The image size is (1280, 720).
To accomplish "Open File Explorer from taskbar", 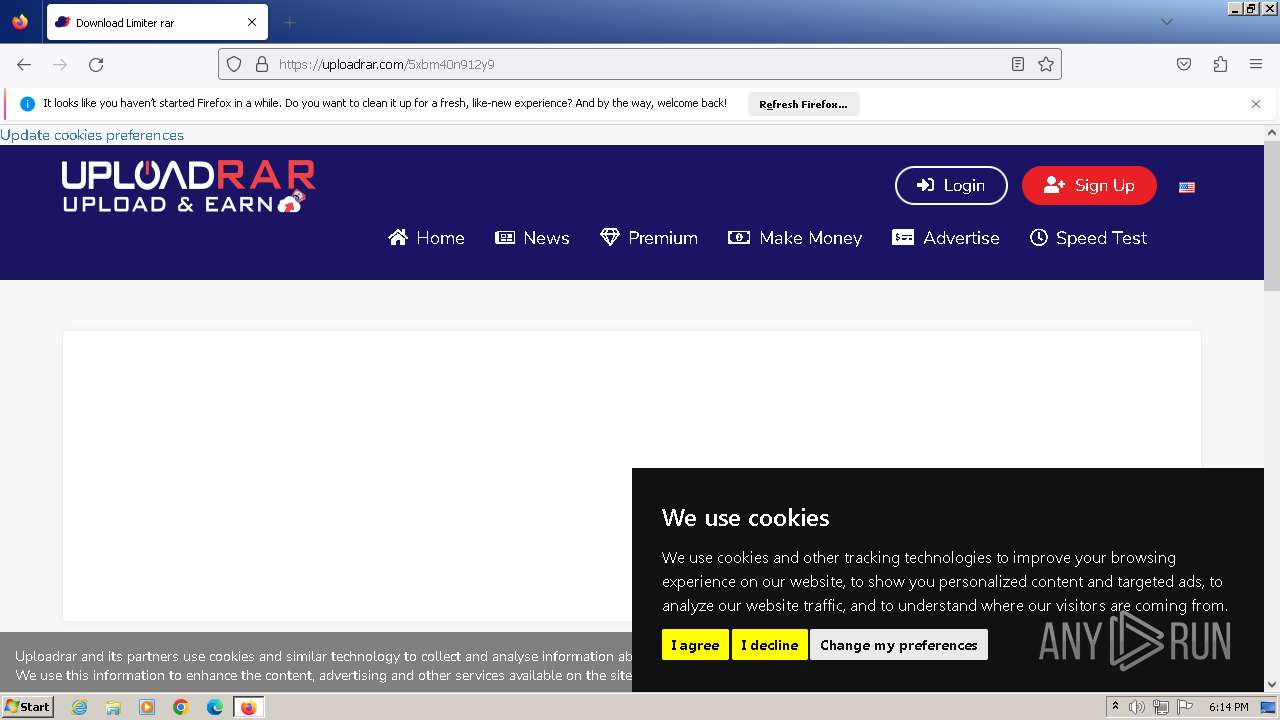I will click(113, 707).
